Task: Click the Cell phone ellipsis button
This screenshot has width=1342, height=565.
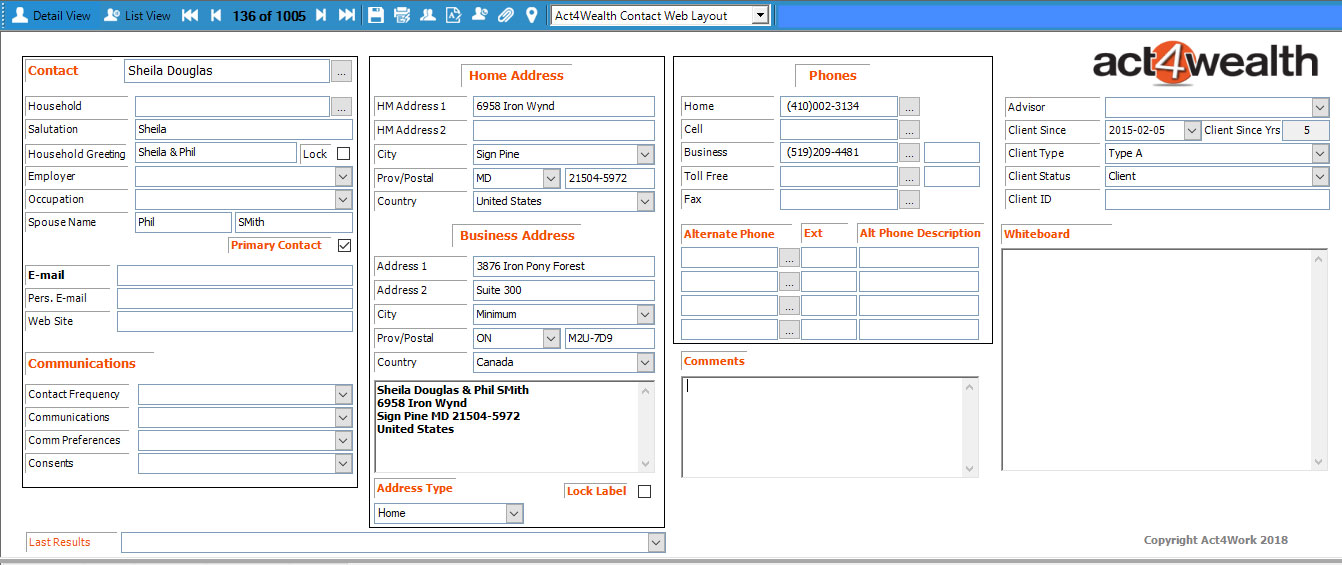Action: (909, 129)
